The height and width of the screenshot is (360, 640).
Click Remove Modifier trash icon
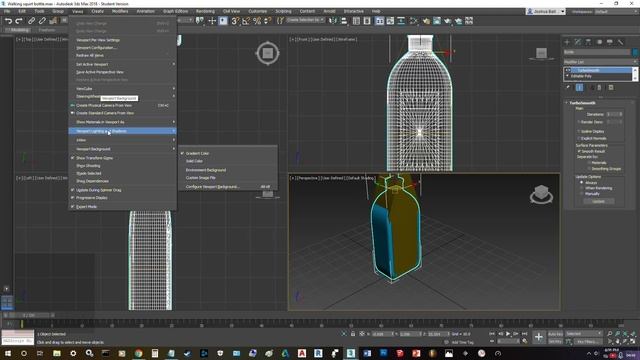point(599,87)
